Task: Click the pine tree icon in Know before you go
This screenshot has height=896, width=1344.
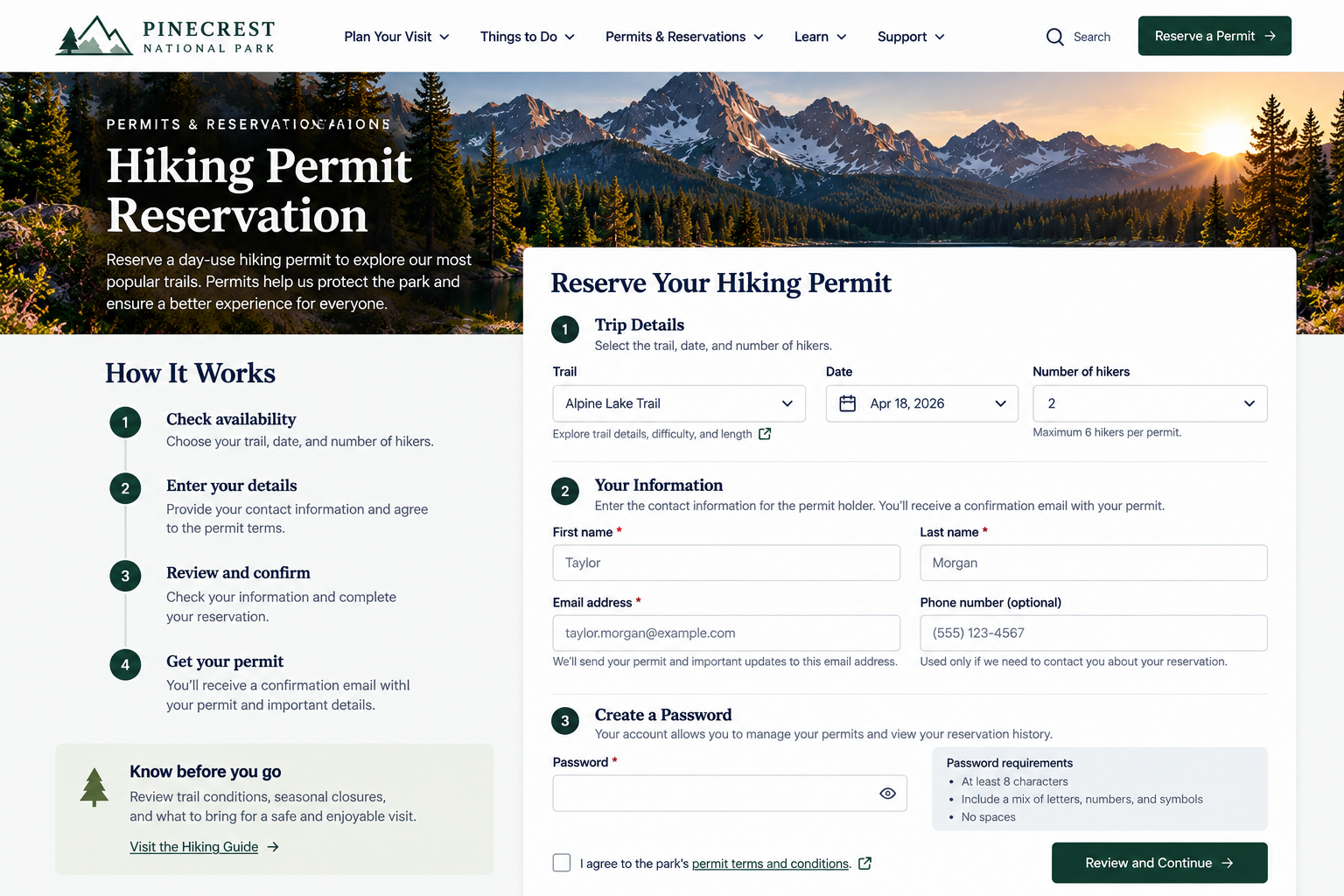Action: [94, 787]
